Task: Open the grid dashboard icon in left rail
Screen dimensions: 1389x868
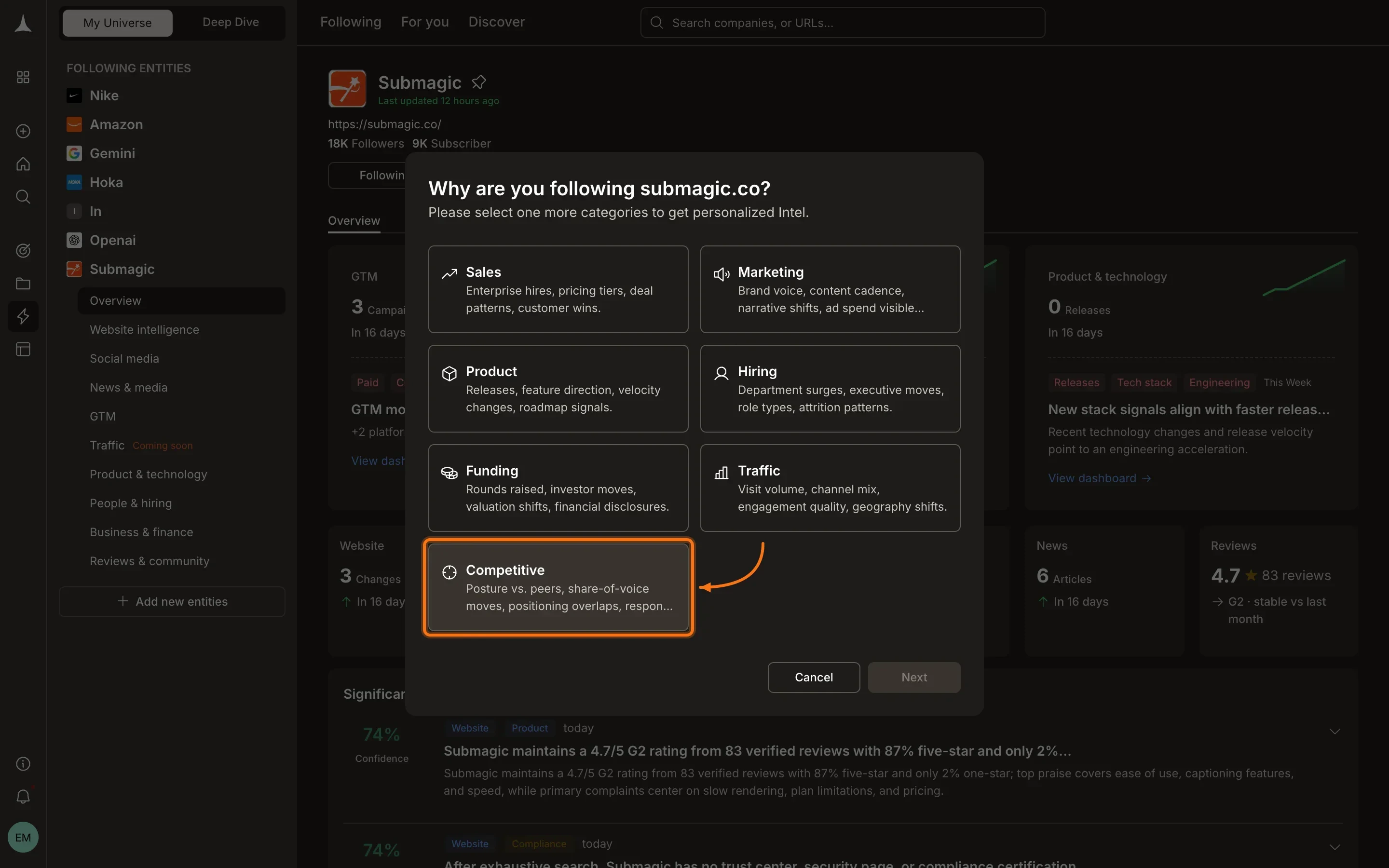Action: click(23, 77)
